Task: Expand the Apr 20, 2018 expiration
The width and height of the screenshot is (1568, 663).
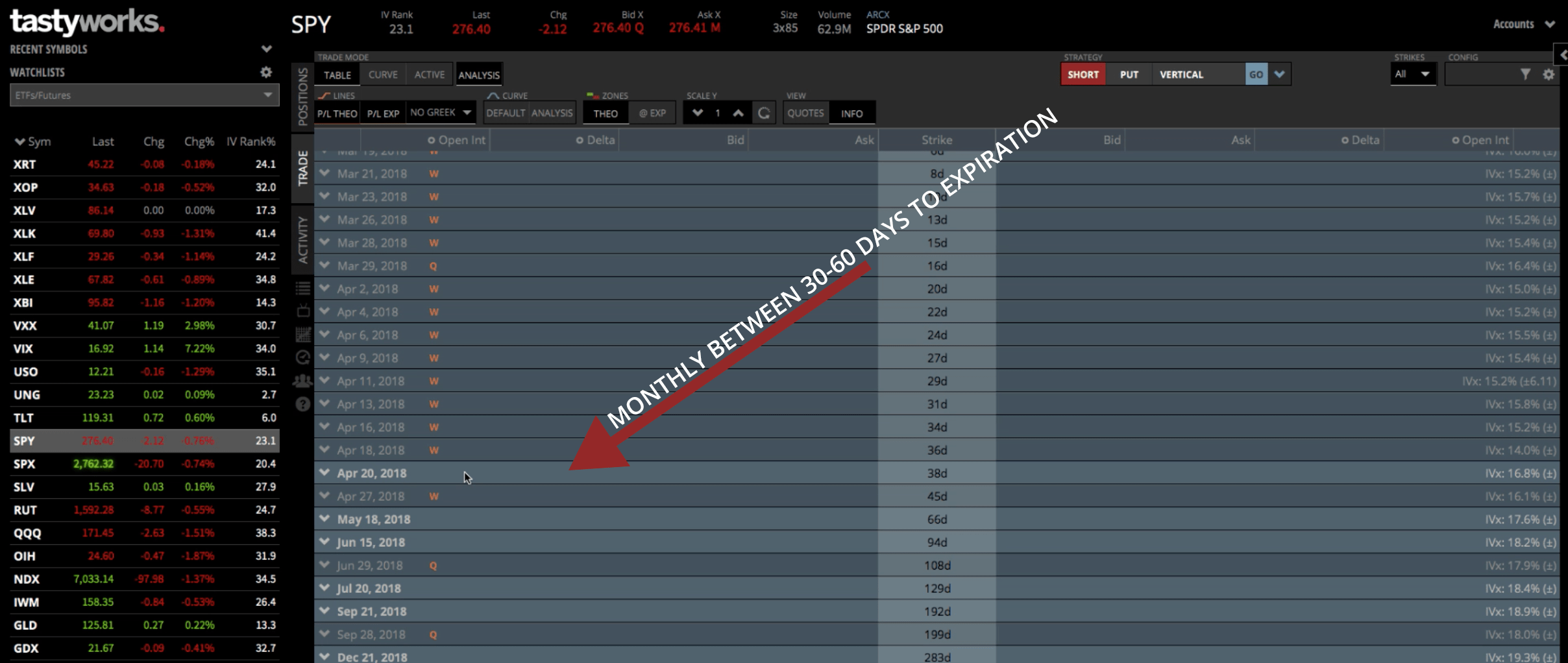Action: pyautogui.click(x=325, y=473)
